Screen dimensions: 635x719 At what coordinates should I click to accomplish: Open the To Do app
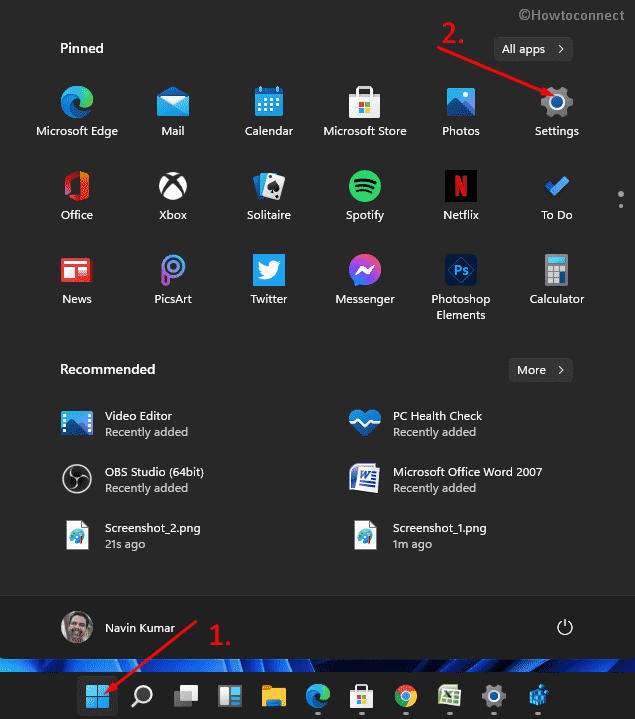click(x=557, y=195)
